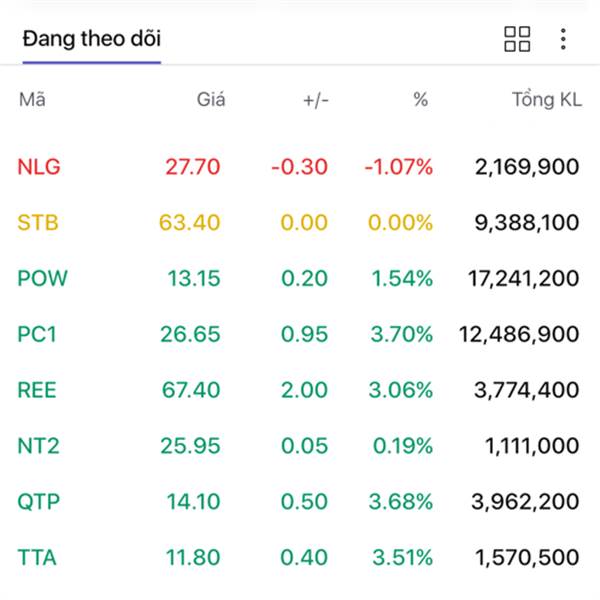Open the STB stock ticker
Screen dimensions: 600x600
(38, 222)
